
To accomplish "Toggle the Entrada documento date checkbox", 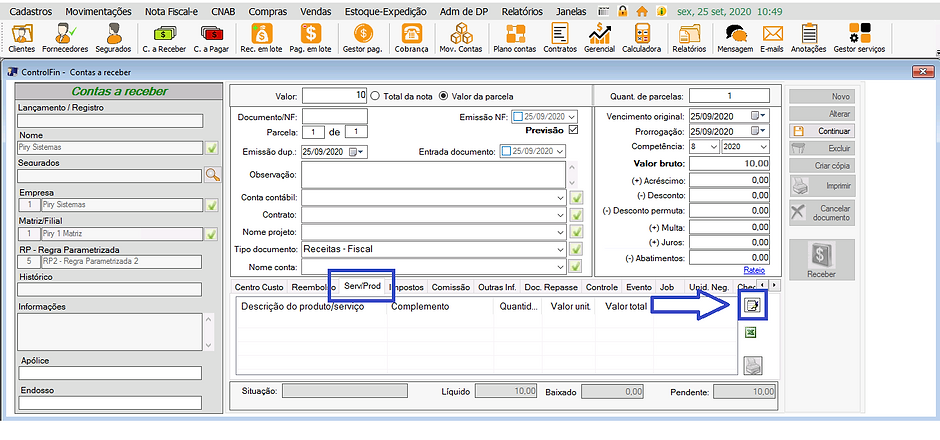I will coord(505,152).
